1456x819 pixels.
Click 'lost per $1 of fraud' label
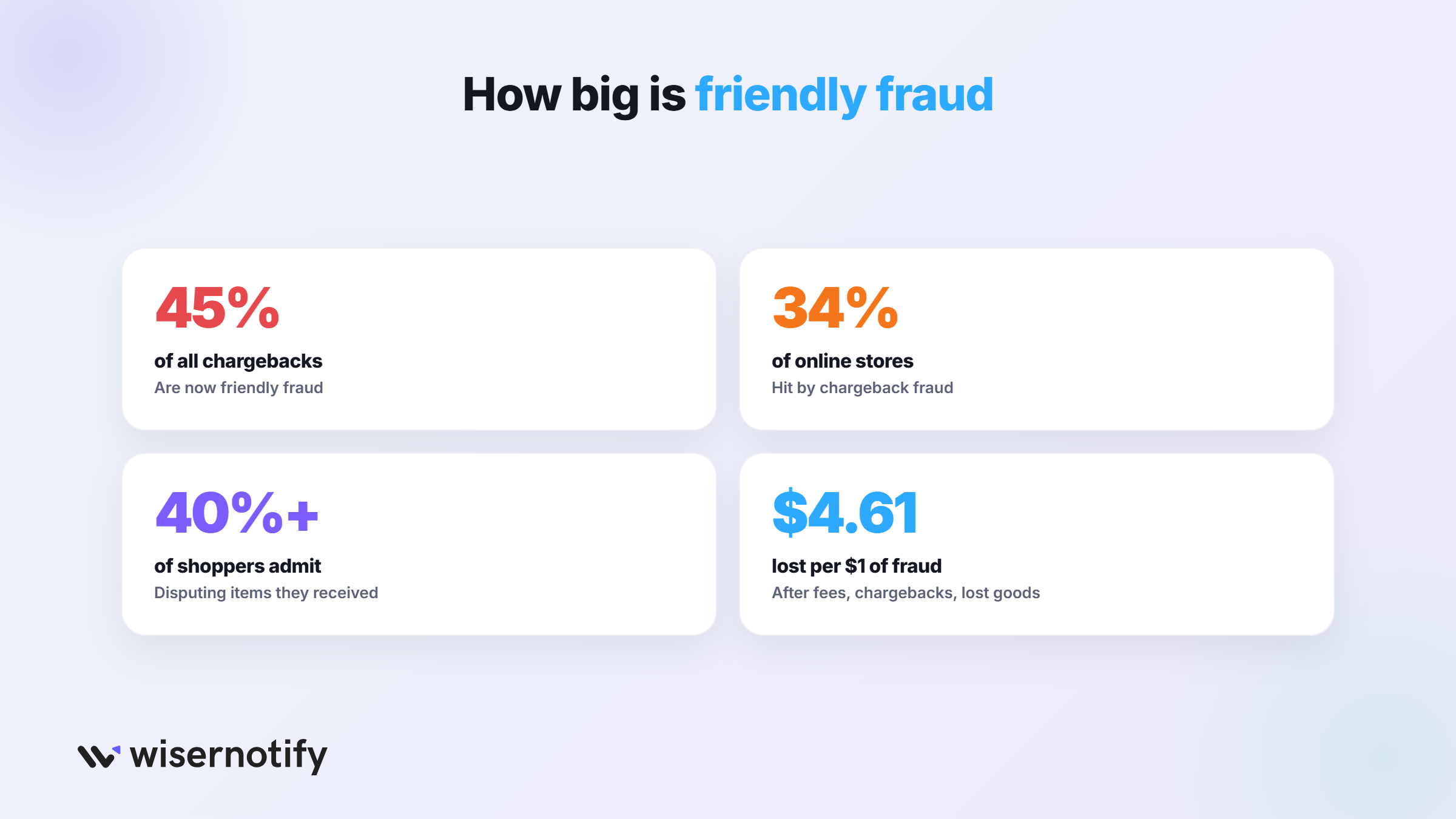pyautogui.click(x=857, y=566)
